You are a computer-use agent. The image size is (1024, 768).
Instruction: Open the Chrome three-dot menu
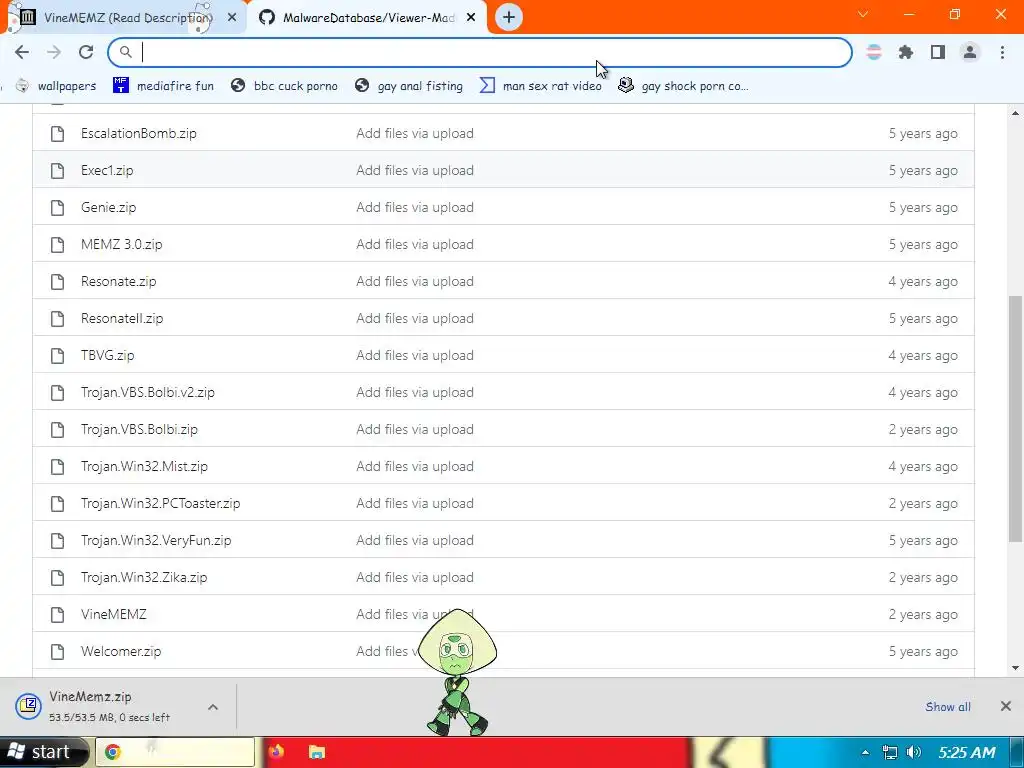1002,52
